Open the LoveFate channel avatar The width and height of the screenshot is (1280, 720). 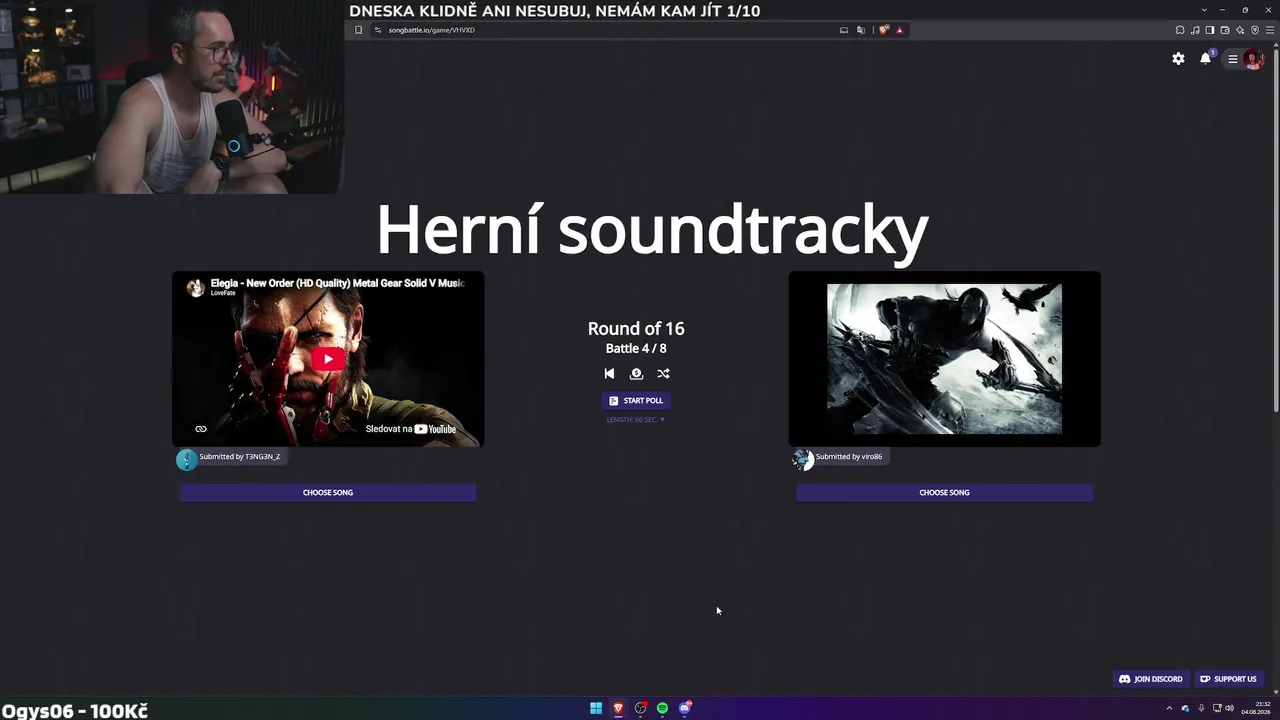coord(195,288)
